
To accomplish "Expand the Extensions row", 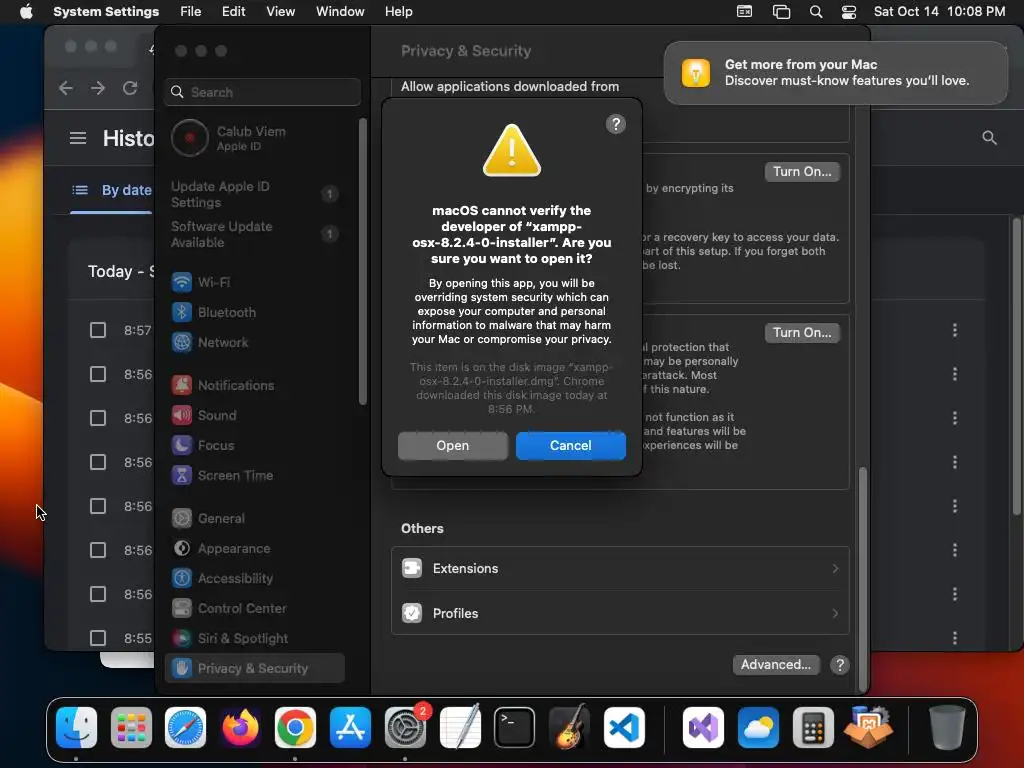I will (620, 568).
